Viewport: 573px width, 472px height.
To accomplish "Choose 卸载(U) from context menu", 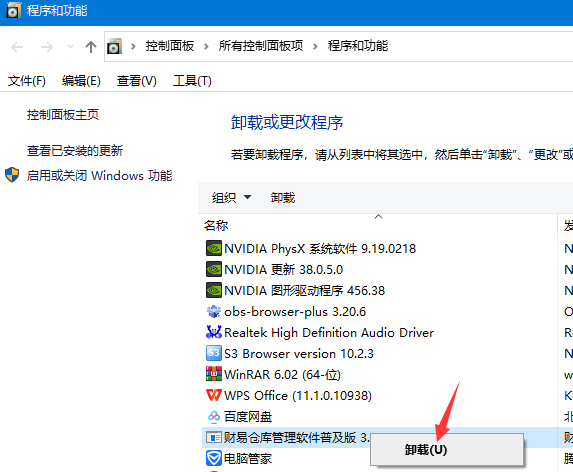I will tap(447, 450).
